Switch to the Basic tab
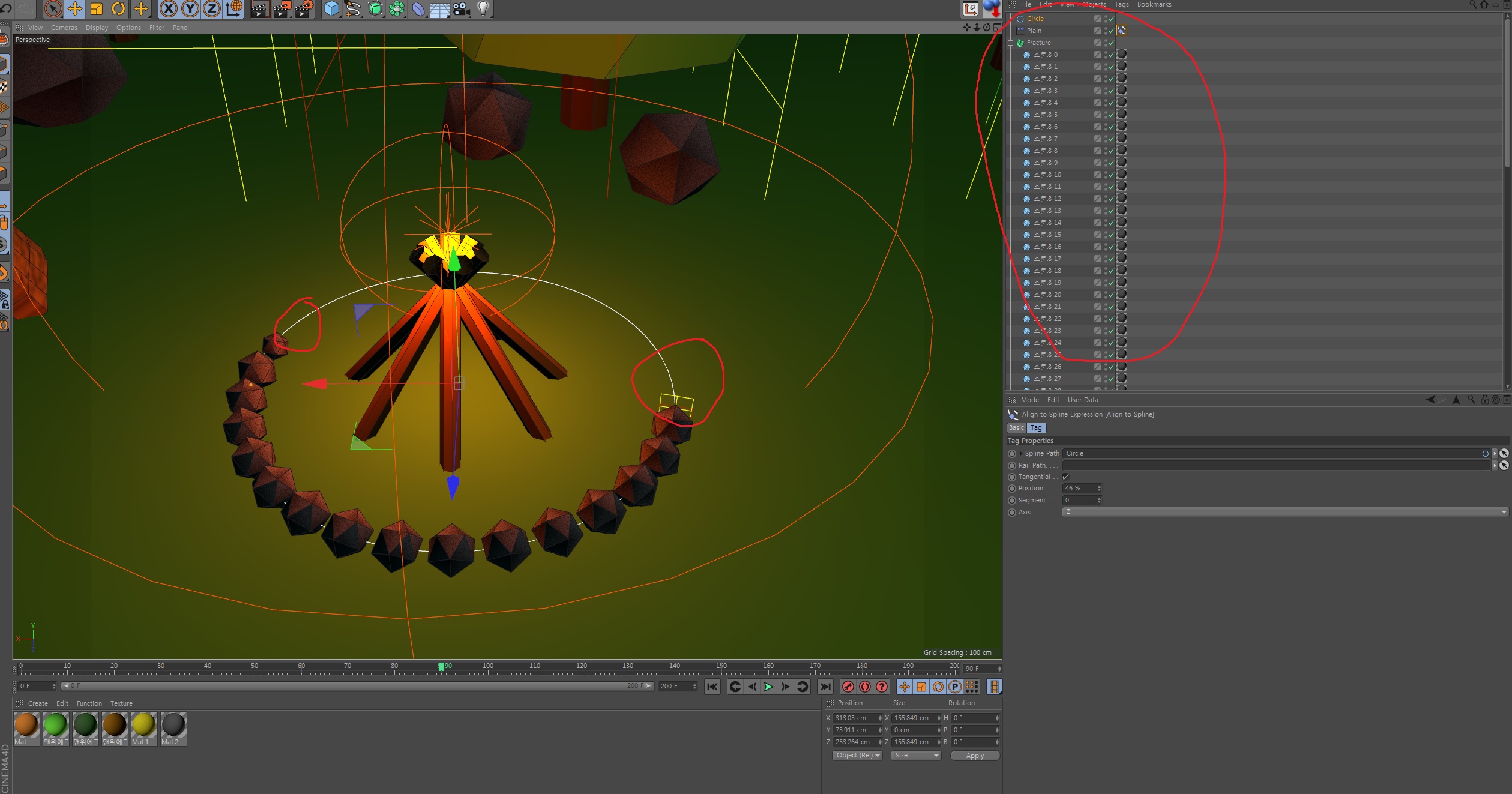 point(1016,428)
